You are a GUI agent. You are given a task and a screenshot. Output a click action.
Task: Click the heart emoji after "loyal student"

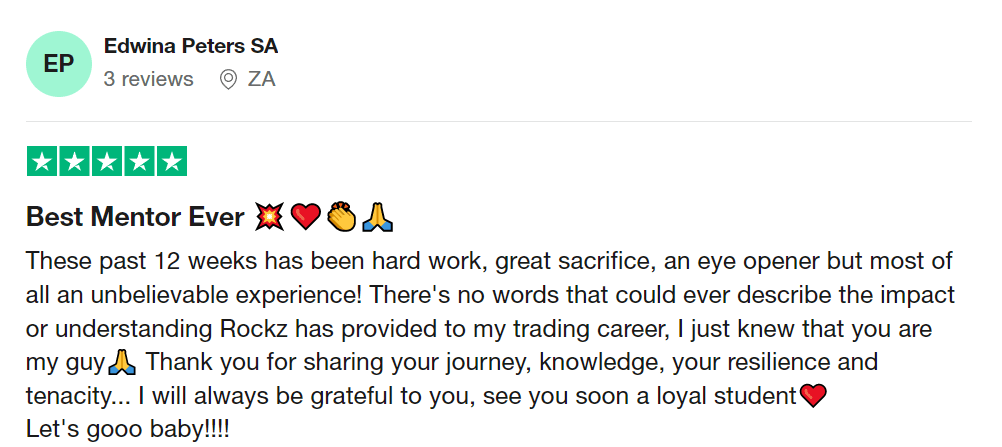(814, 396)
